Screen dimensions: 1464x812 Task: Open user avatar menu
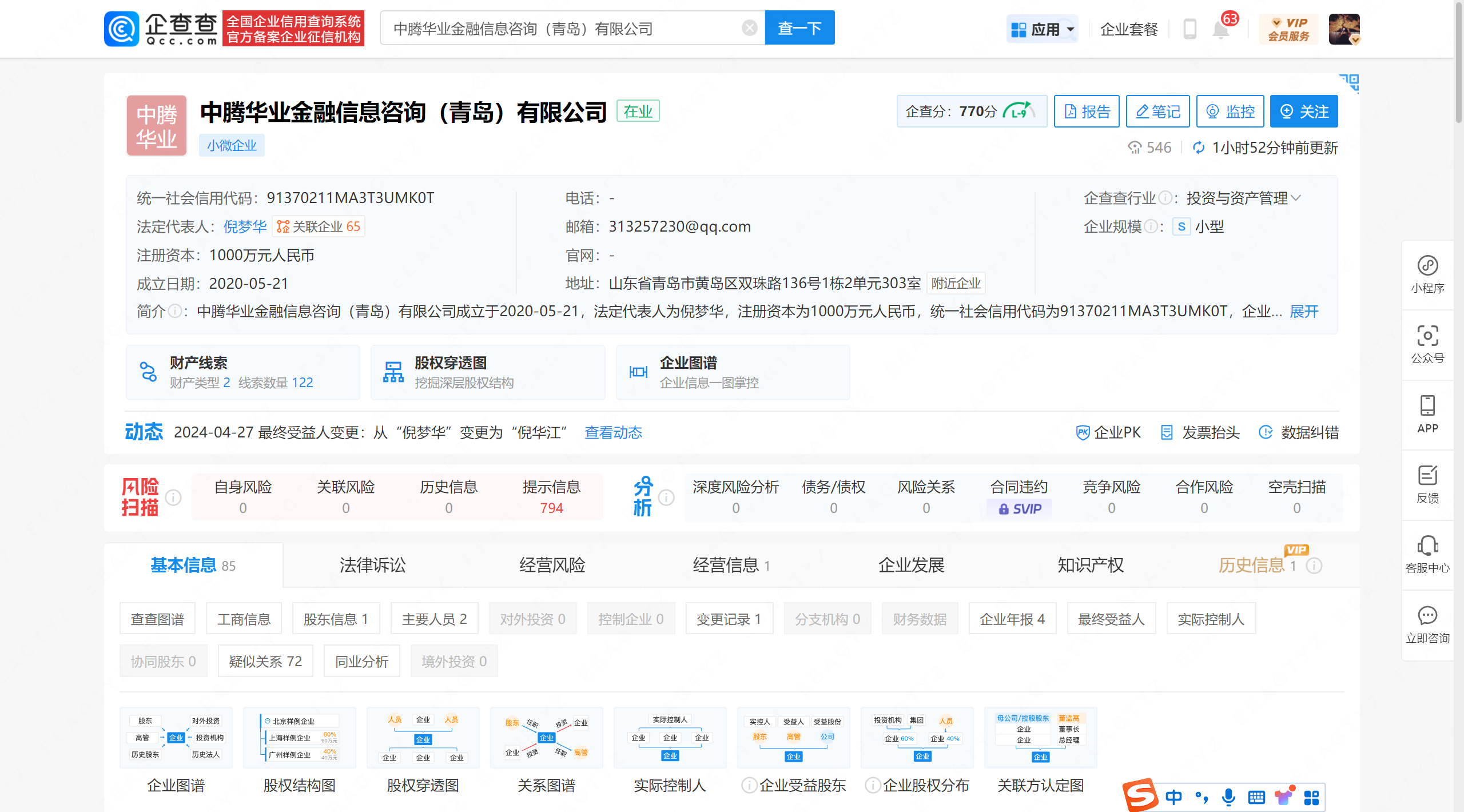1344,29
